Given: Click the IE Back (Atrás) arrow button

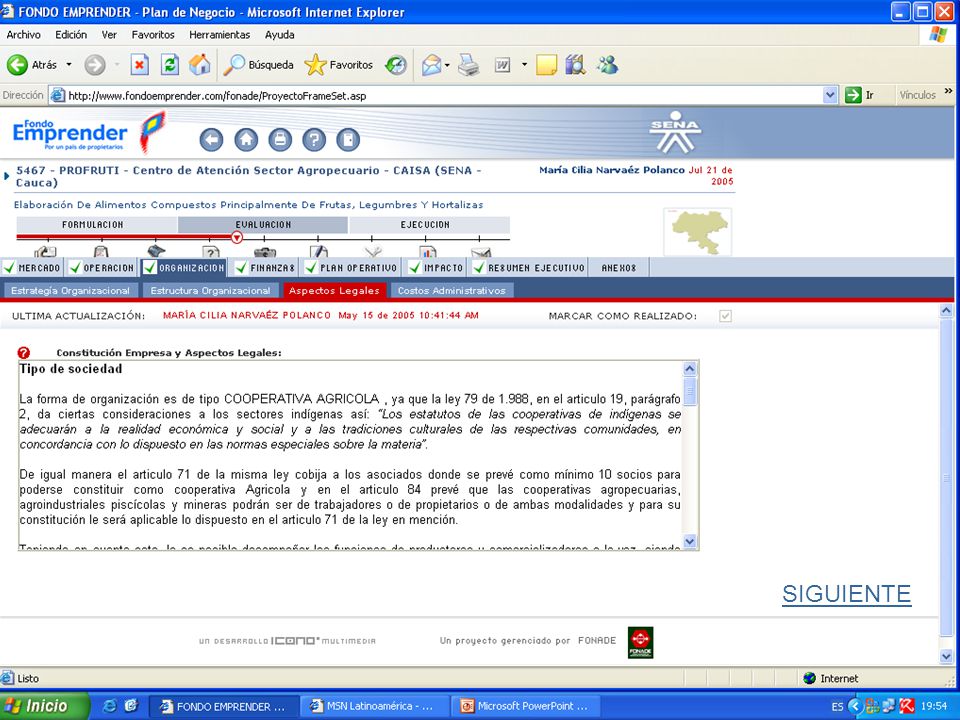Looking at the screenshot, I should pos(18,64).
